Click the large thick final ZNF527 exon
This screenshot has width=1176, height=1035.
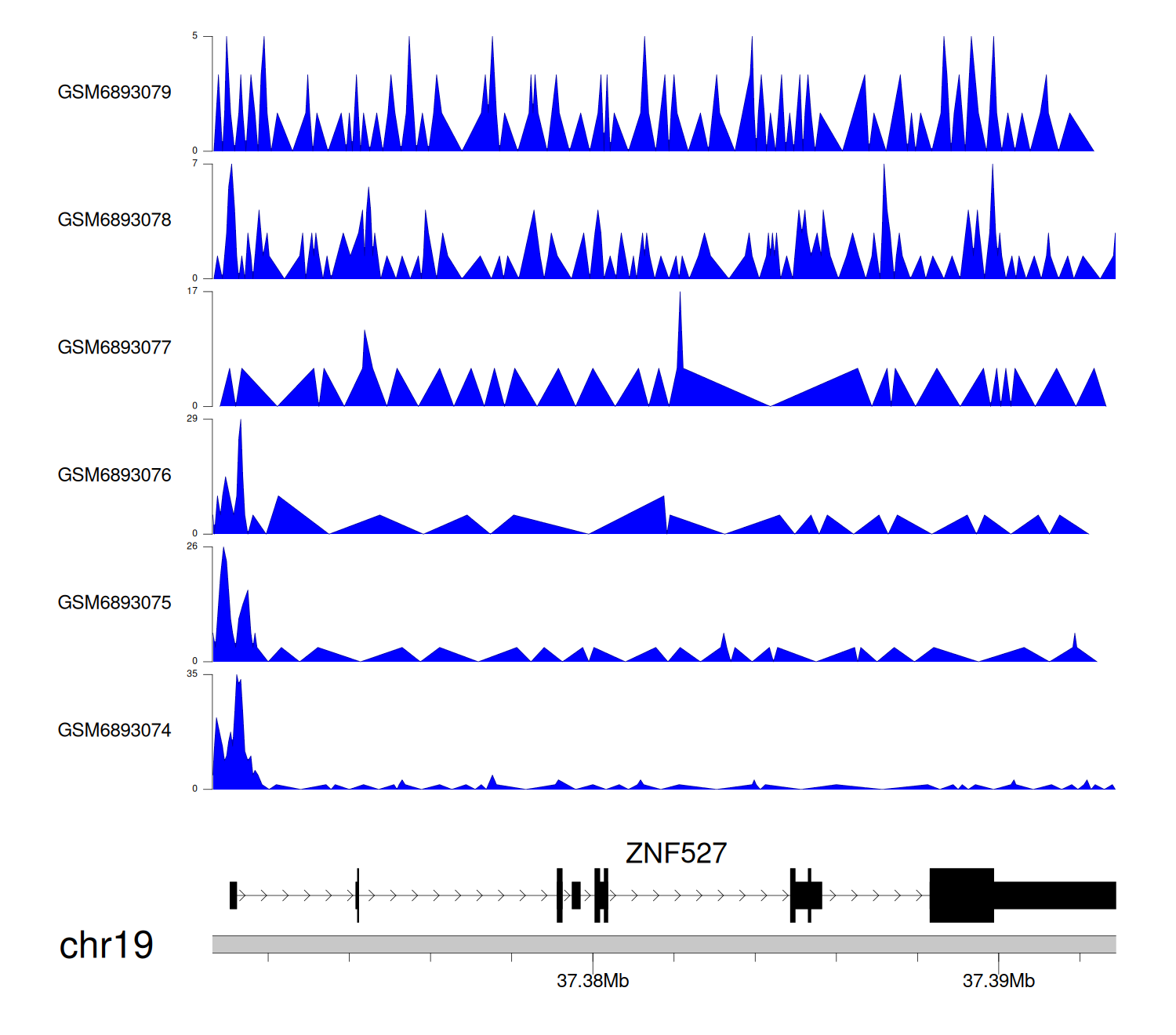tap(961, 895)
